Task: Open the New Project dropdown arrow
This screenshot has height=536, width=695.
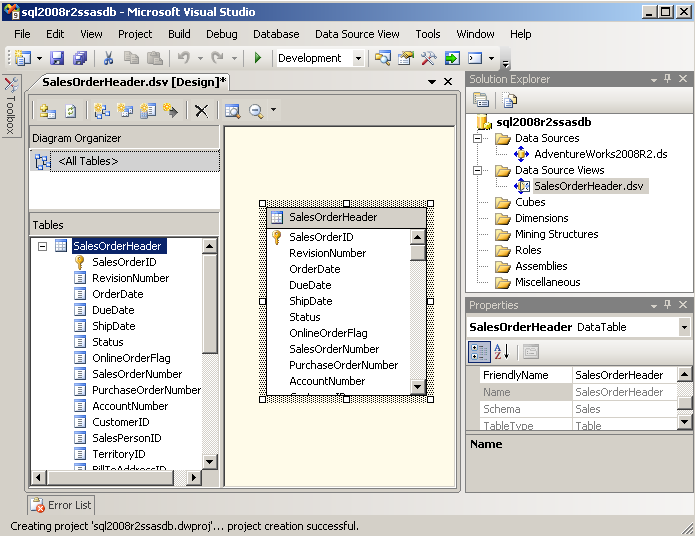Action: [39, 58]
